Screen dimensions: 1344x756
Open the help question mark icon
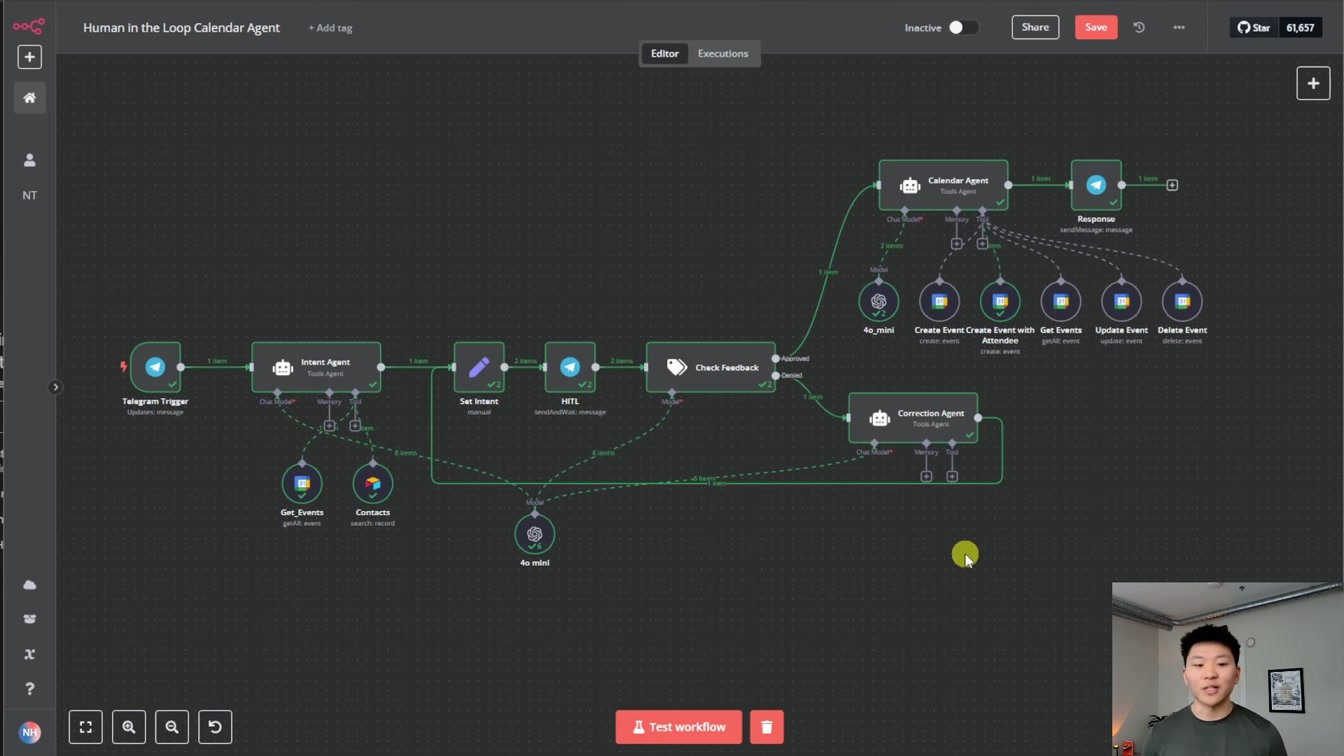coord(29,689)
